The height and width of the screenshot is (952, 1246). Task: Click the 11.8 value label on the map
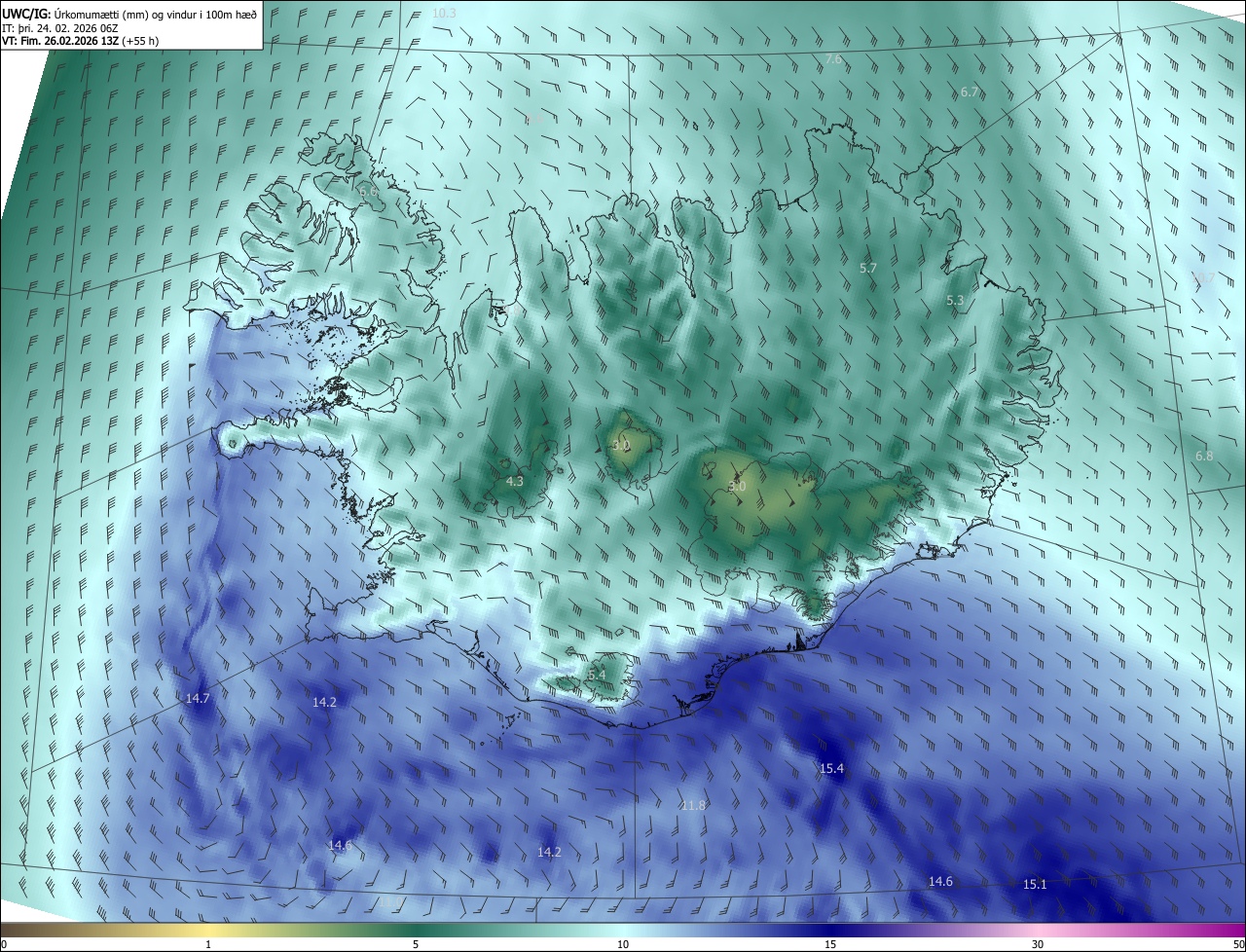click(693, 806)
